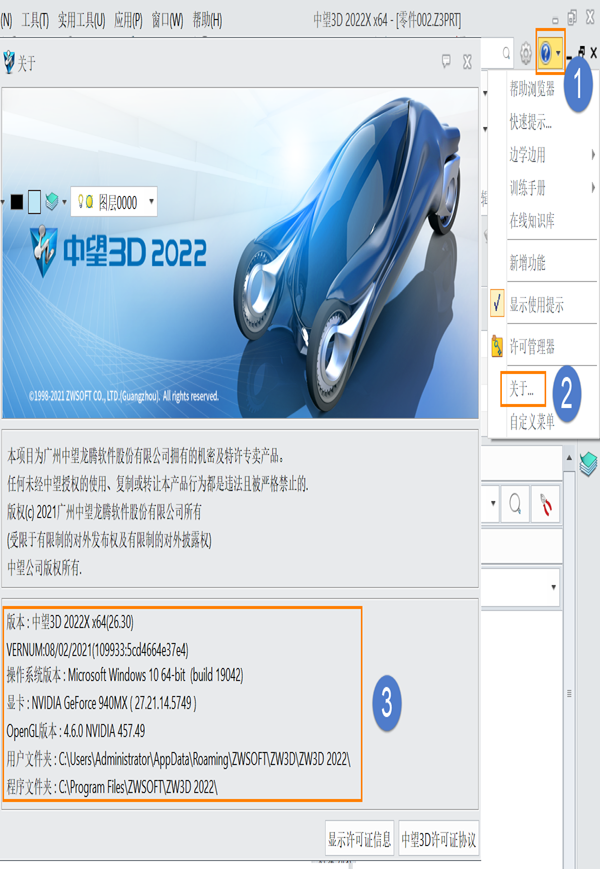600x869 pixels.
Task: Open 帮助浏览器 in the help menu
Action: click(x=532, y=89)
